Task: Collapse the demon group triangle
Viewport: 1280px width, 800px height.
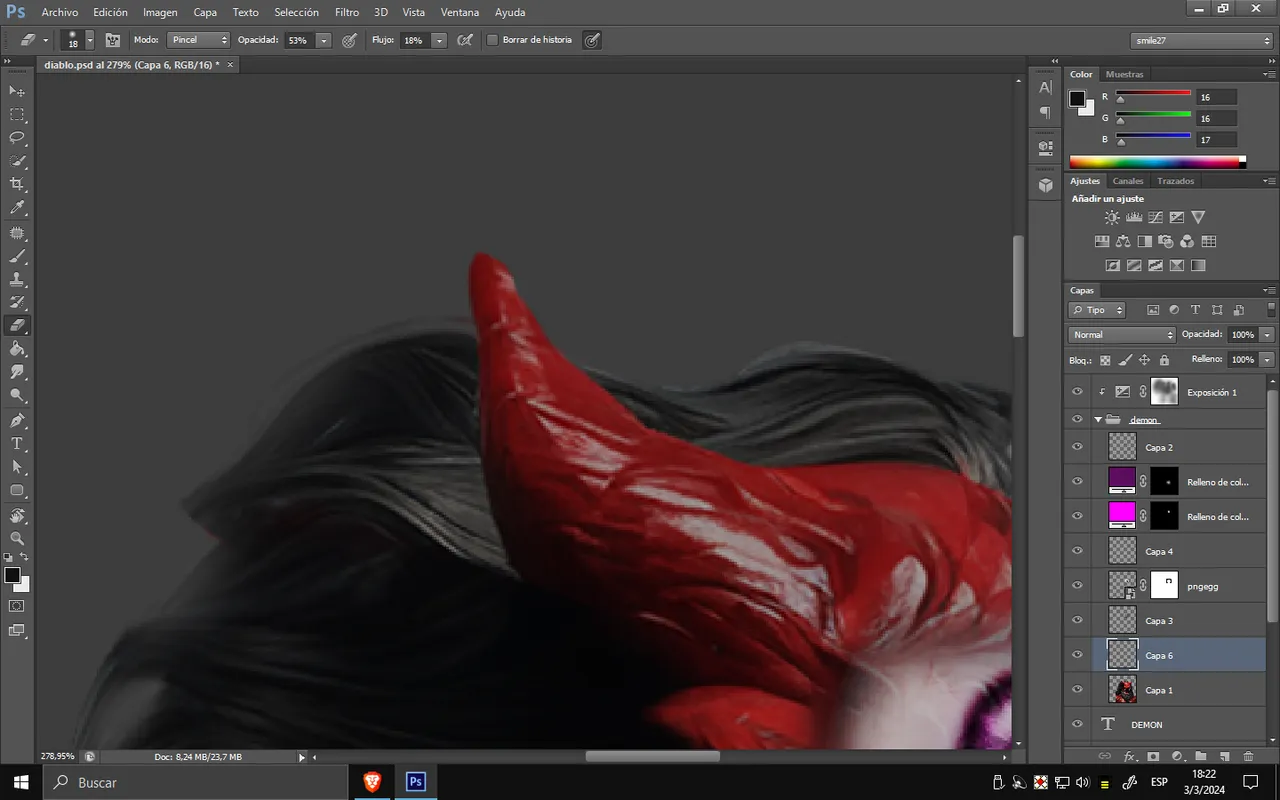Action: (x=1098, y=419)
